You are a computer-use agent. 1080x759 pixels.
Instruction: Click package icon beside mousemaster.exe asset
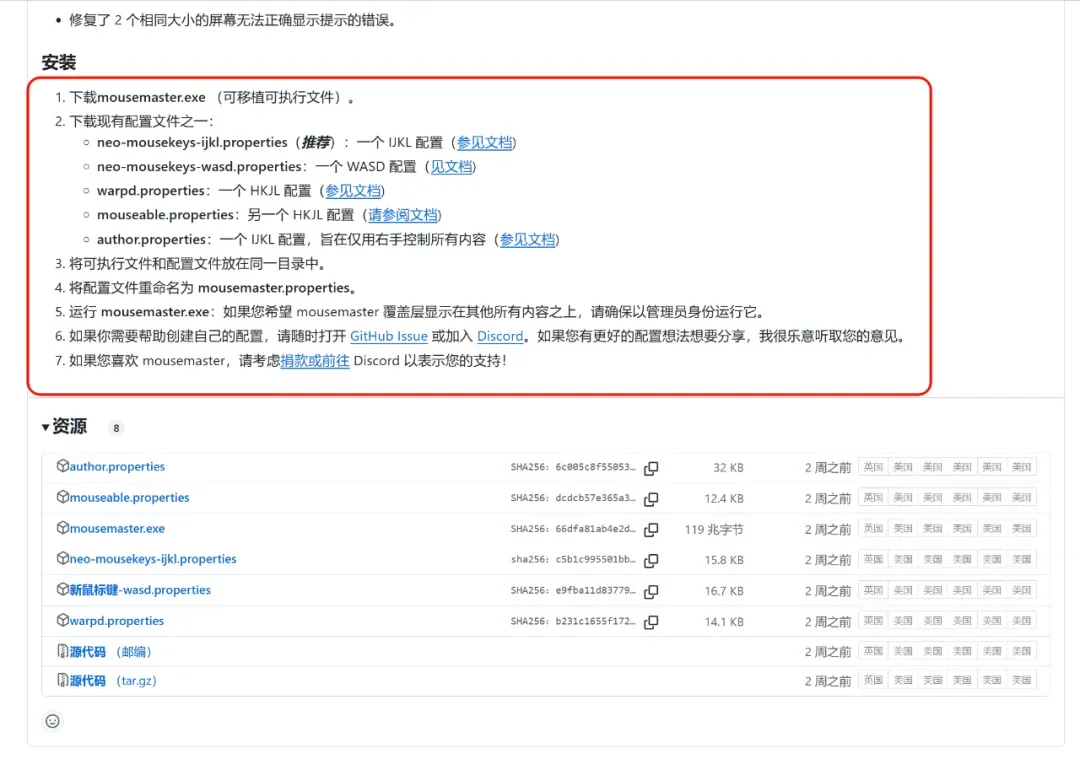point(62,528)
